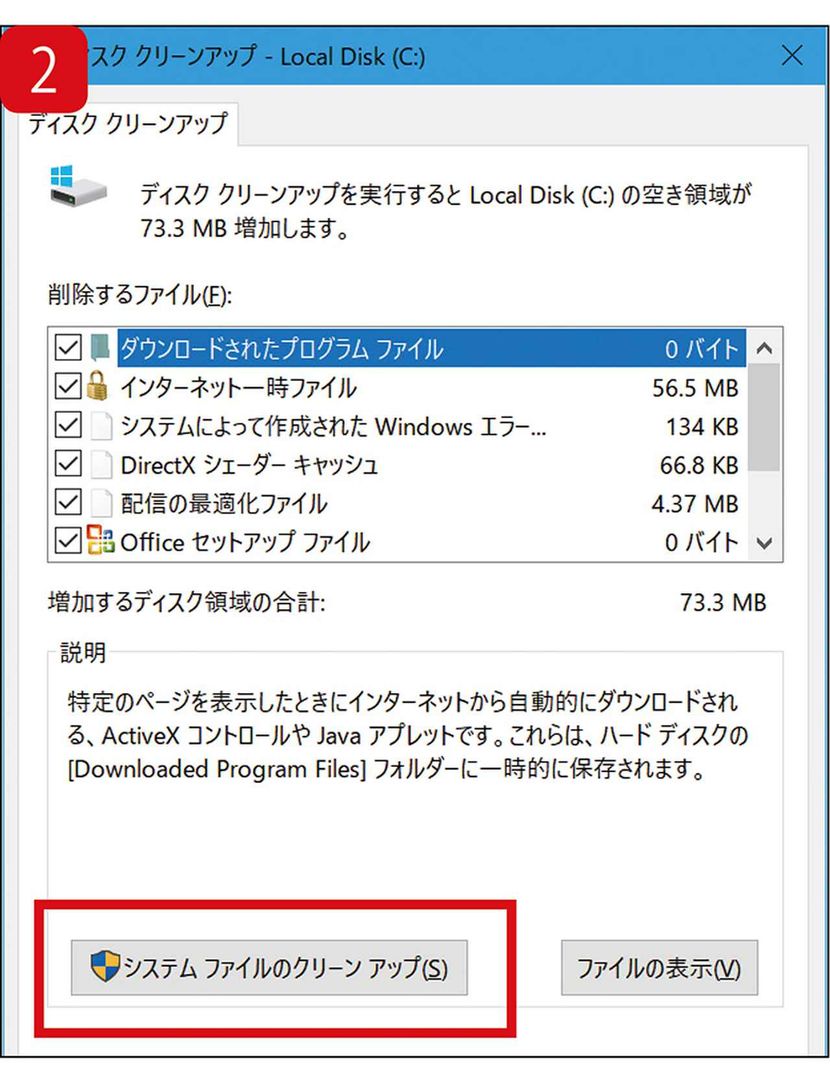This screenshot has width=830, height=1076.
Task: Close the ディスク クリーンアップ dialog
Action: [792, 55]
